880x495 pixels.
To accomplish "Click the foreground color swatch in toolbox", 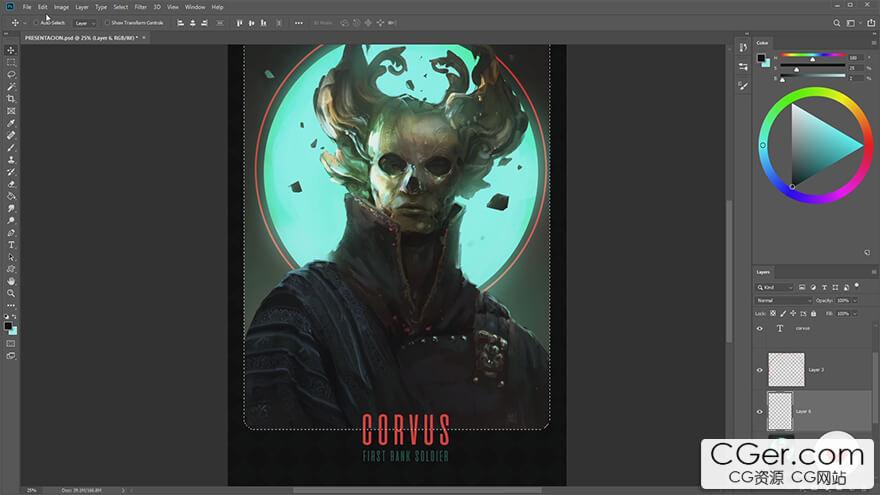I will [8, 326].
